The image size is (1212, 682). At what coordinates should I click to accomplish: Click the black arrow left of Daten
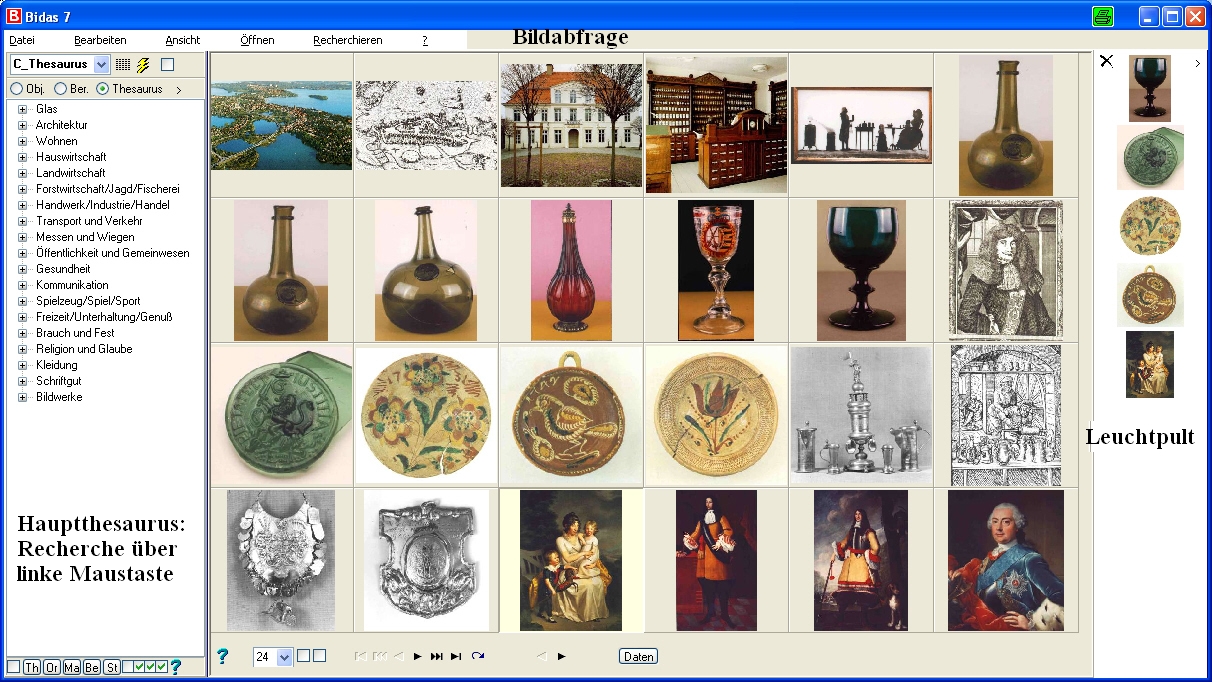(561, 656)
